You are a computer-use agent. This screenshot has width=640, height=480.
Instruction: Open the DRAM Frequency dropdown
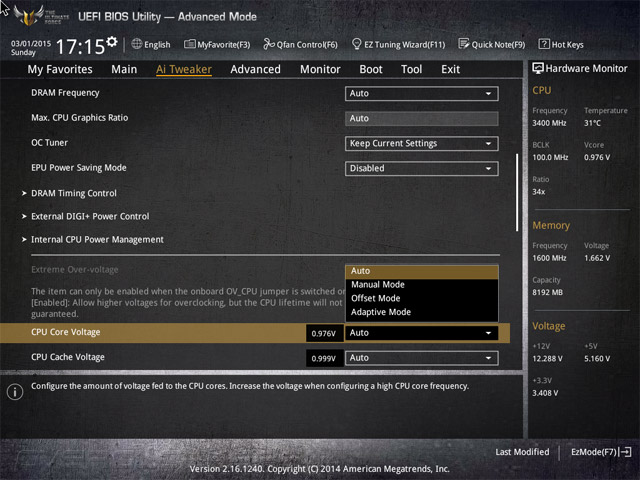coord(421,93)
